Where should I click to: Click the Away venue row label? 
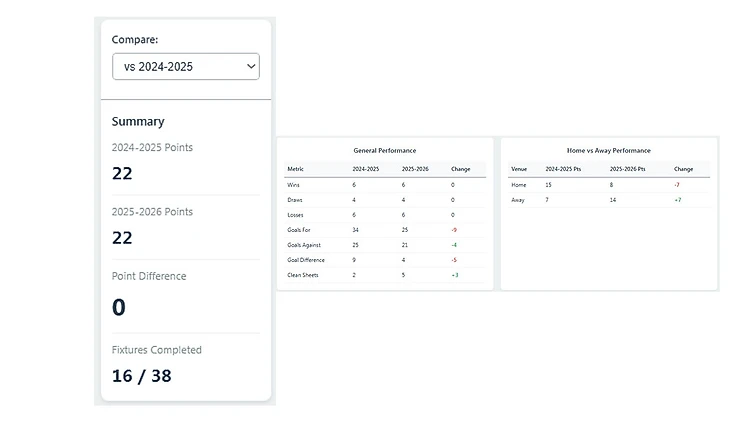point(518,200)
